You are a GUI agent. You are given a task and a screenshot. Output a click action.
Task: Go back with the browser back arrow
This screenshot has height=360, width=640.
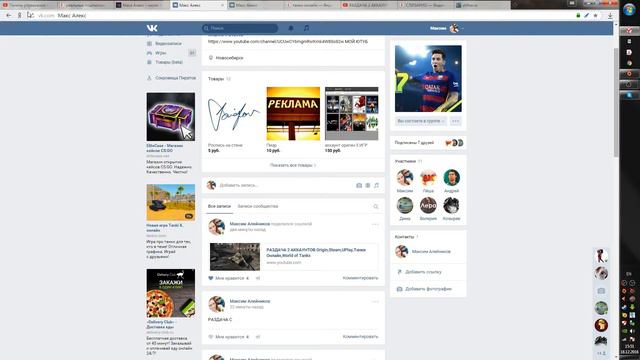tap(9, 16)
